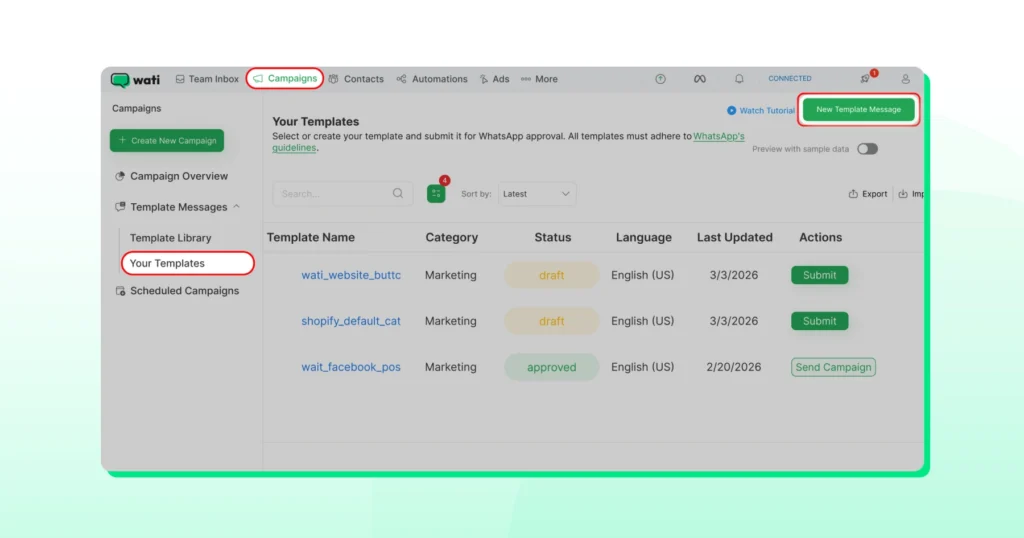Click the Campaigns sidebar title

136,108
